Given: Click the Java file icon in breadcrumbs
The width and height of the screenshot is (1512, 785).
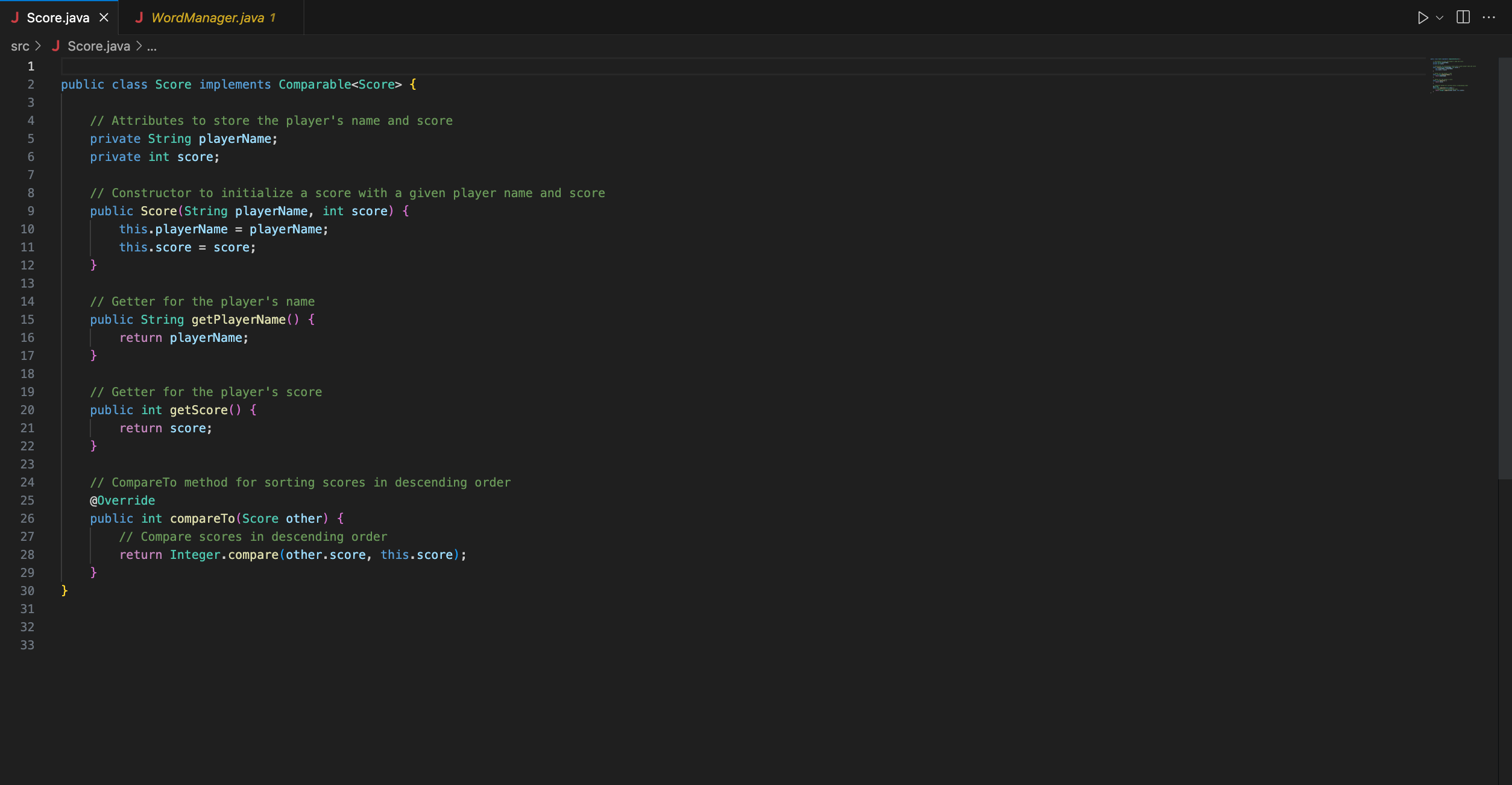Looking at the screenshot, I should [56, 46].
